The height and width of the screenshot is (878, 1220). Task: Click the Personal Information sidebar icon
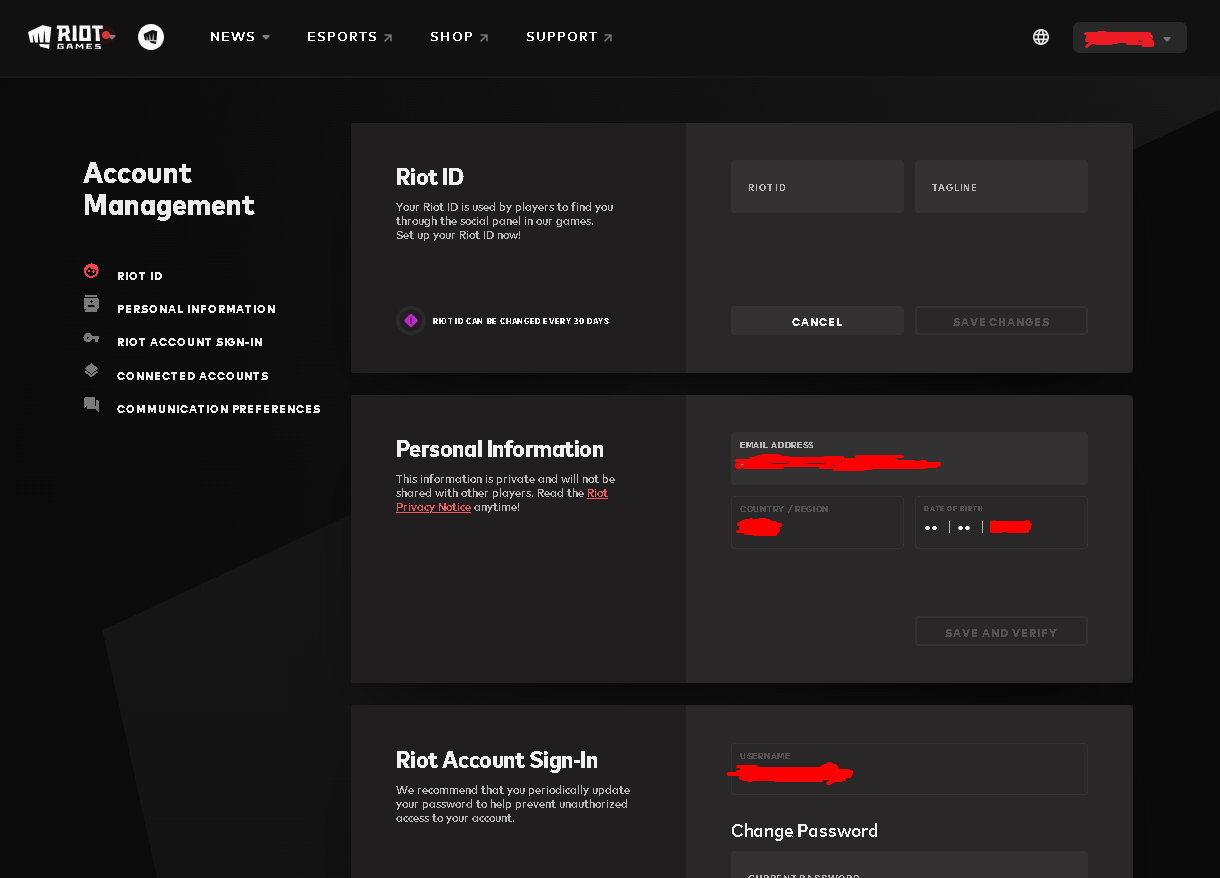[x=91, y=303]
